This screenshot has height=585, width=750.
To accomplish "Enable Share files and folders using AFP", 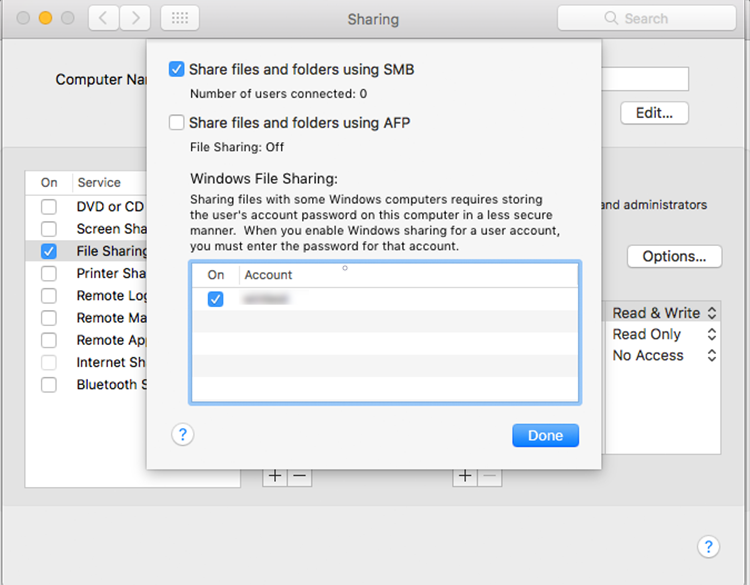I will tap(177, 123).
